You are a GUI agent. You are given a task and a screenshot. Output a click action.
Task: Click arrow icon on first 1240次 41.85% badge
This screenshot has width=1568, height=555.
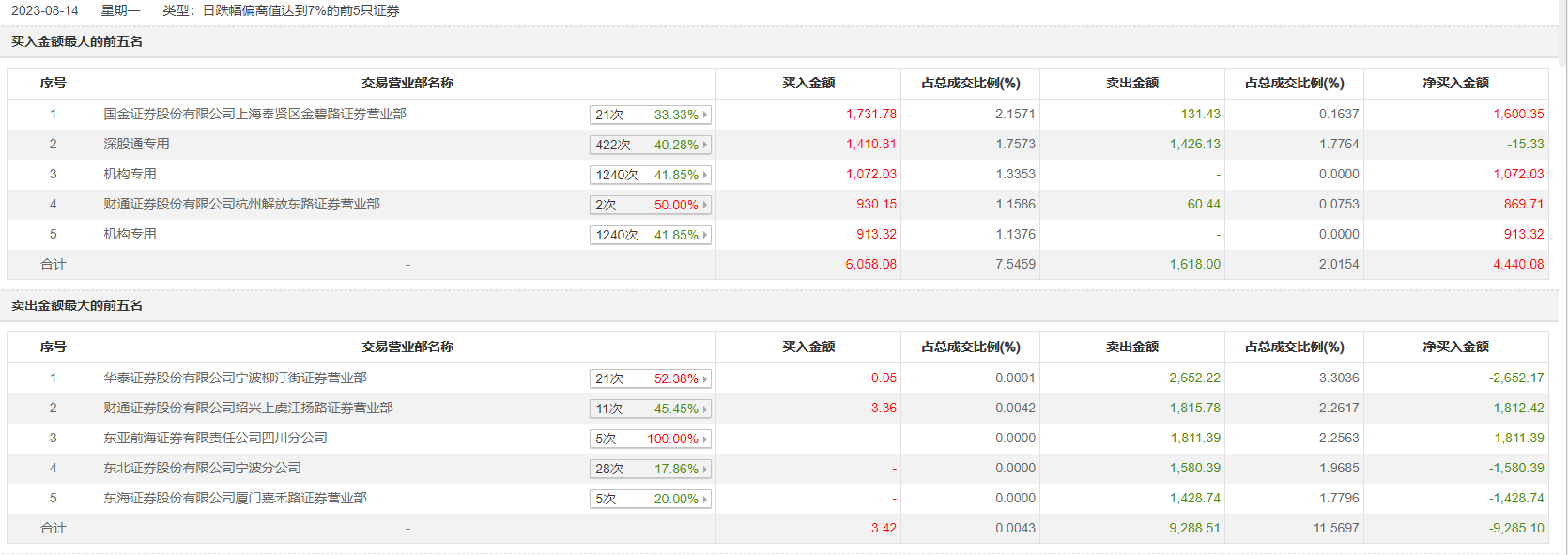tap(705, 175)
